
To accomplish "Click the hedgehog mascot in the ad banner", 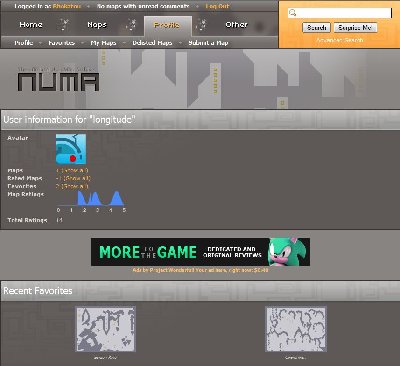I will 289,252.
